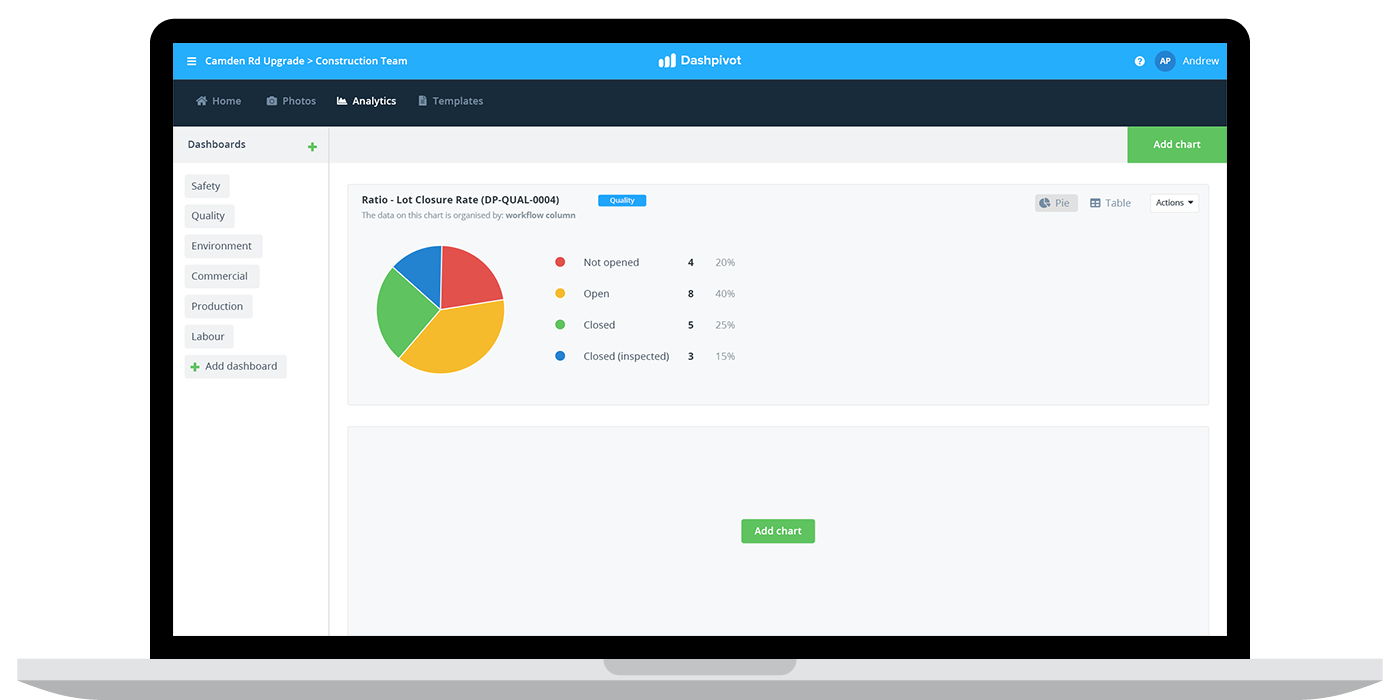Screen dimensions: 1400x700
Task: Open the Templates tab
Action: (450, 101)
